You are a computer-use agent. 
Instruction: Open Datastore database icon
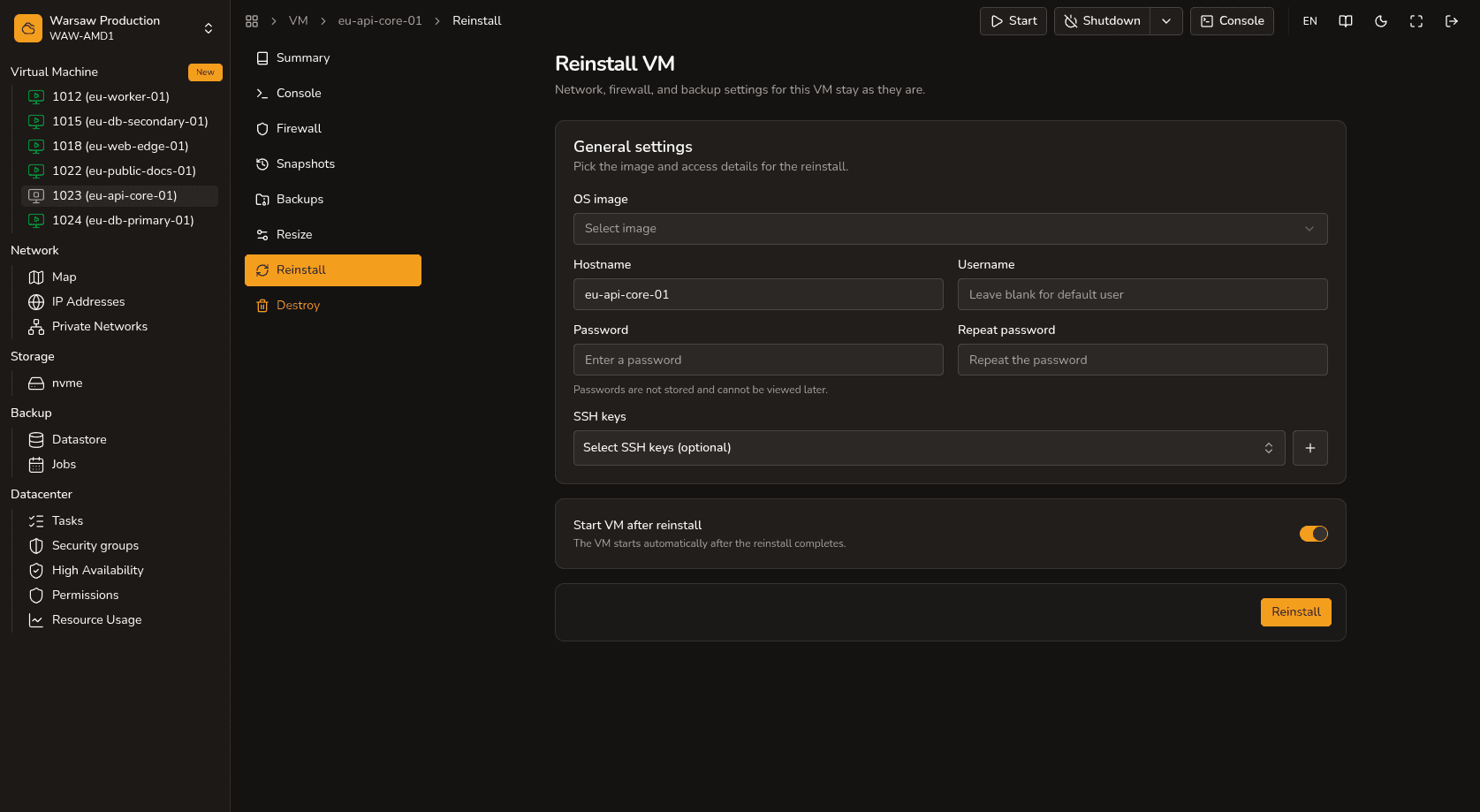click(36, 440)
